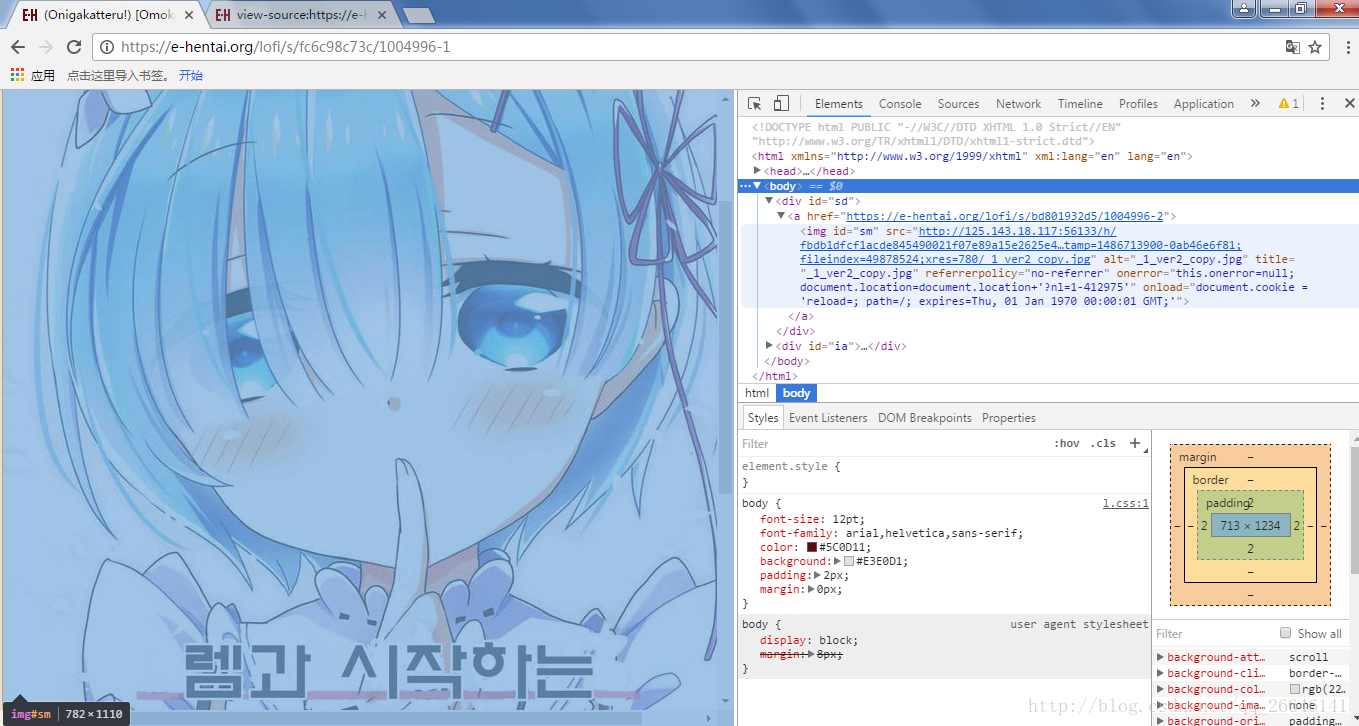Open the Application panel tab
Viewport: 1359px width, 726px height.
pyautogui.click(x=1203, y=103)
